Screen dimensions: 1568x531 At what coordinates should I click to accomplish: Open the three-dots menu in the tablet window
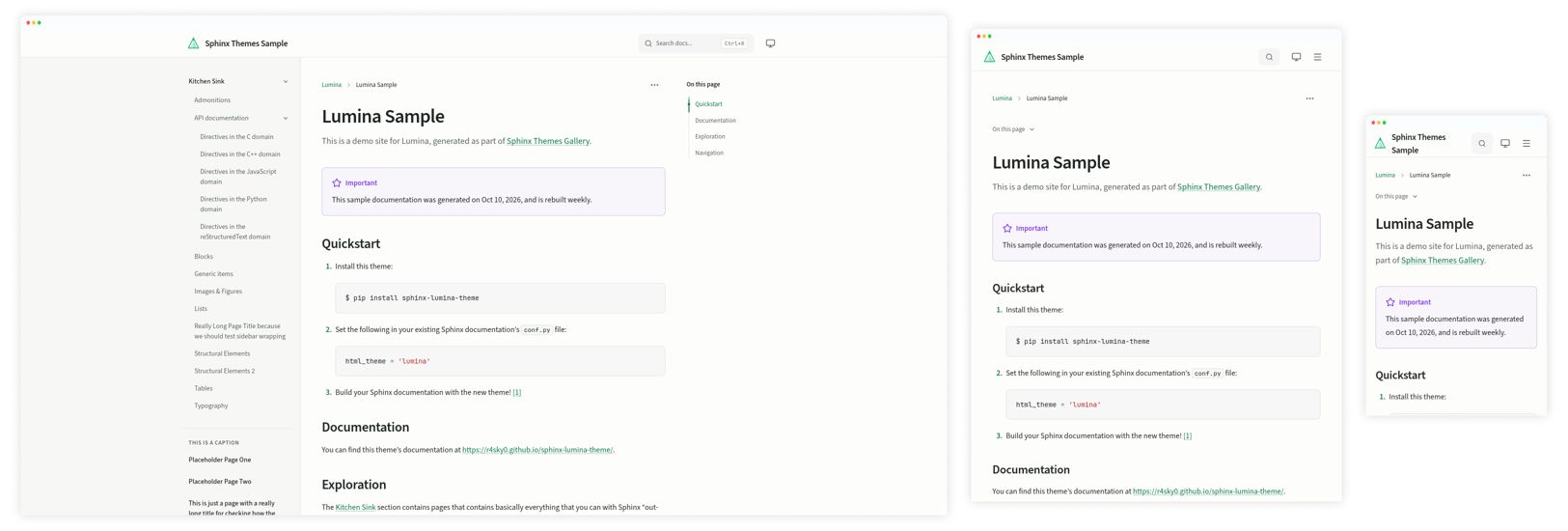point(1309,98)
